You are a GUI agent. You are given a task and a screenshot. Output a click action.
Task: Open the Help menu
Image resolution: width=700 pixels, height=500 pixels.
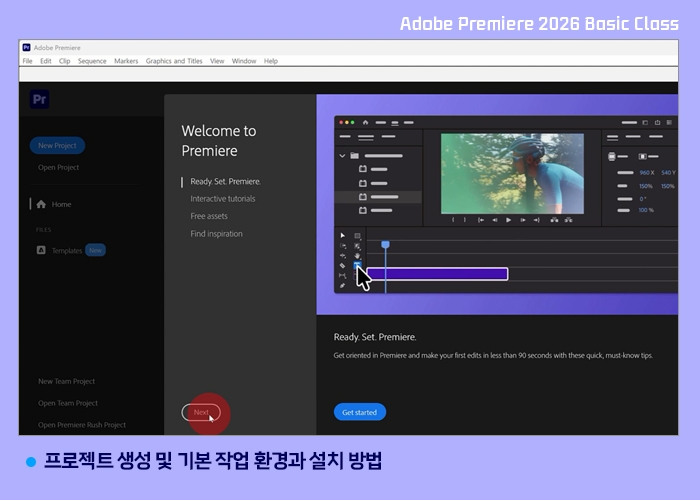(271, 61)
